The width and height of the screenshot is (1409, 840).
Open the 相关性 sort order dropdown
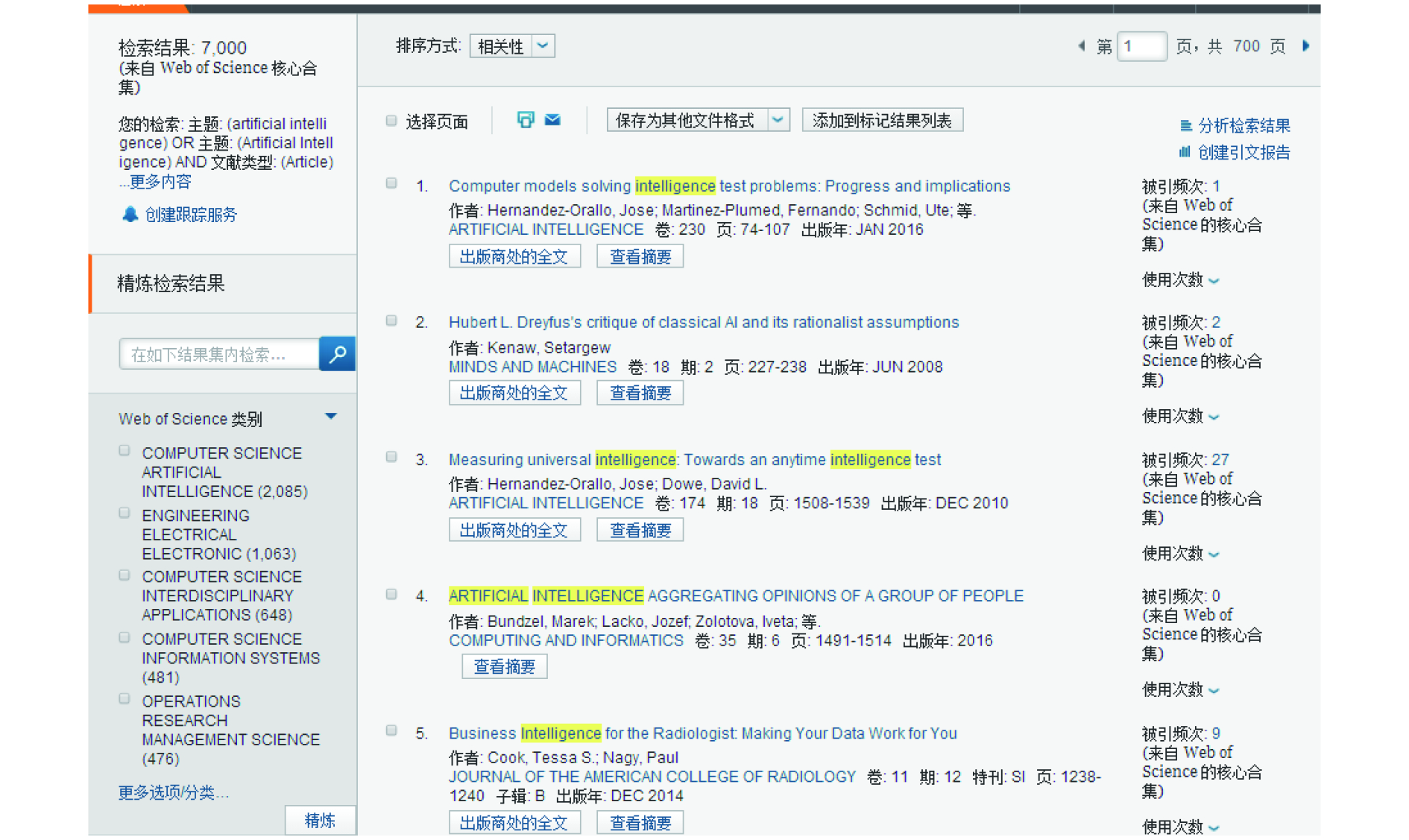[x=512, y=46]
